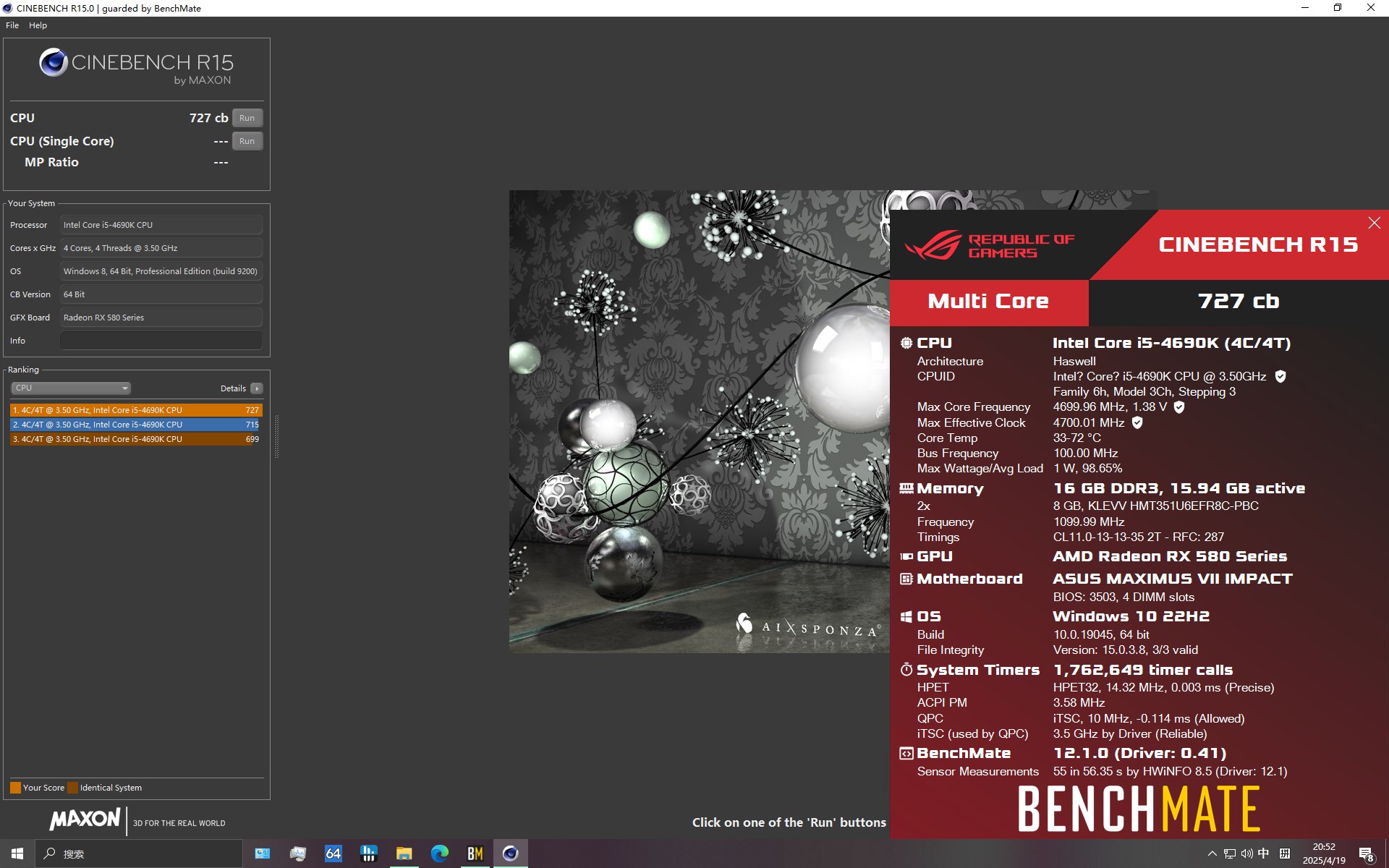Show hidden system tray icons
This screenshot has height=868, width=1389.
(x=1212, y=854)
